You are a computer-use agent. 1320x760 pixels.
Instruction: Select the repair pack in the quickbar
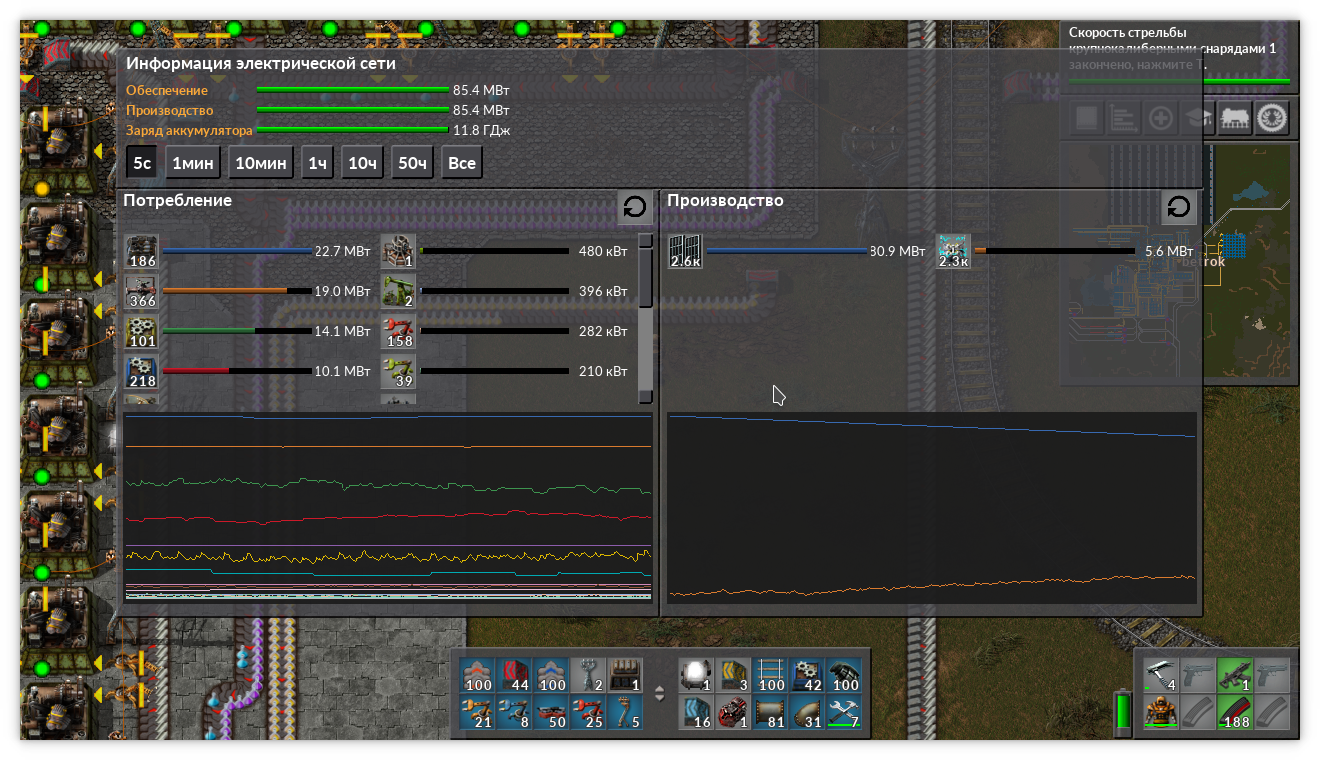pos(845,711)
